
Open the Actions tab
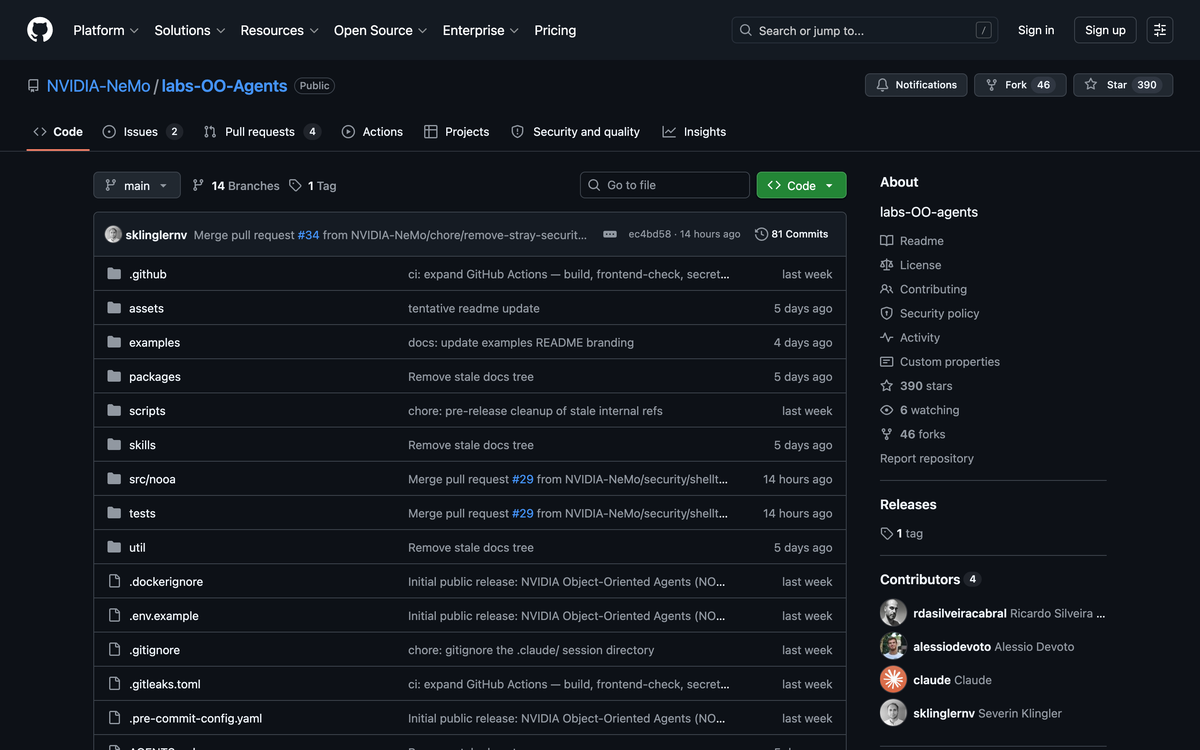[x=372, y=132]
